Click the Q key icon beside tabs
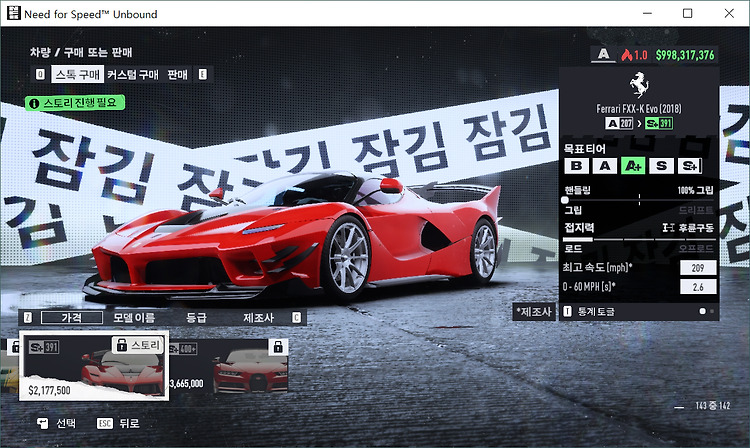Screen dimensions: 750x448 coord(40,75)
